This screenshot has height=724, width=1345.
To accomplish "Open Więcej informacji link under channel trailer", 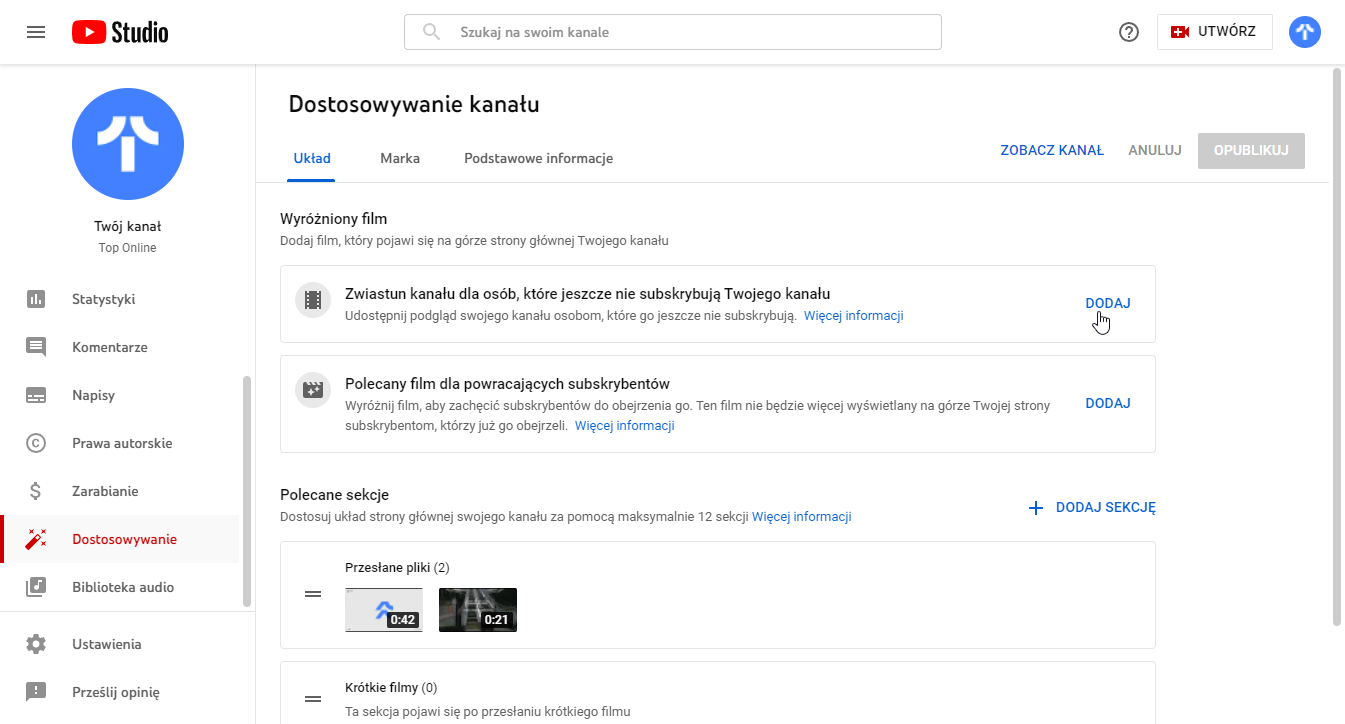I will tap(854, 316).
